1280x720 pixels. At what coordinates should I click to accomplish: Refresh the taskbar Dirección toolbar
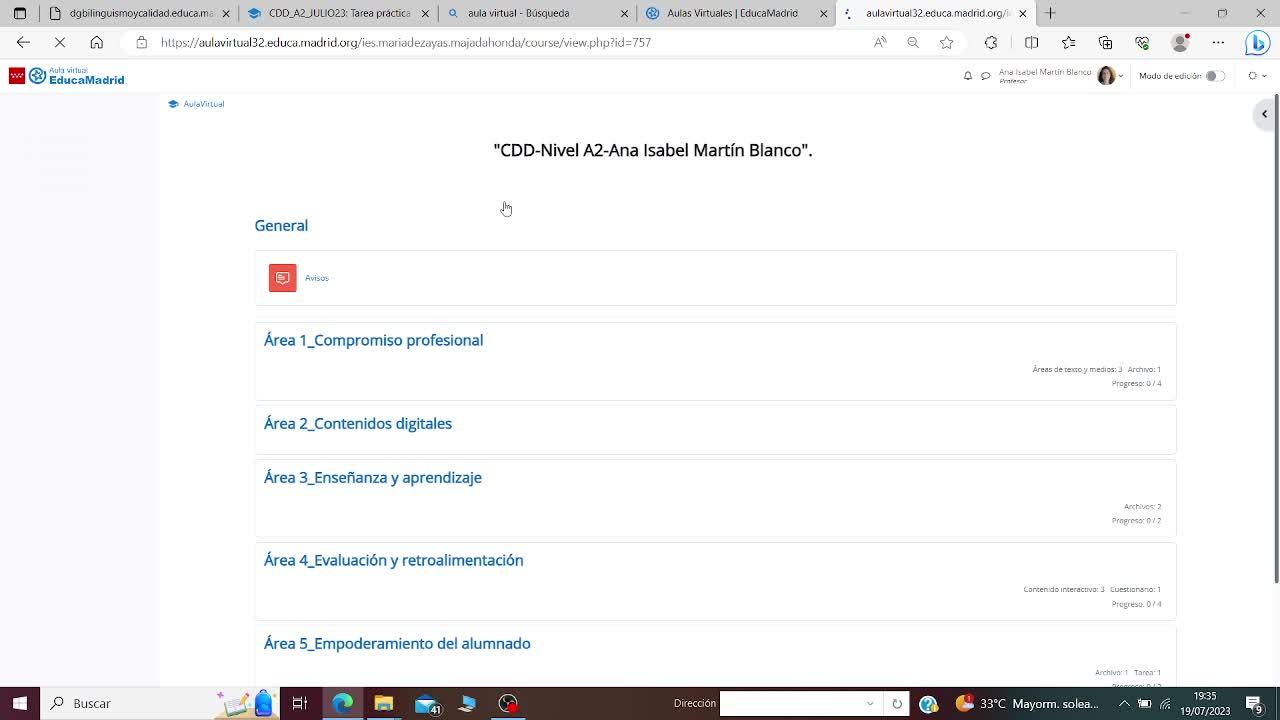(897, 703)
